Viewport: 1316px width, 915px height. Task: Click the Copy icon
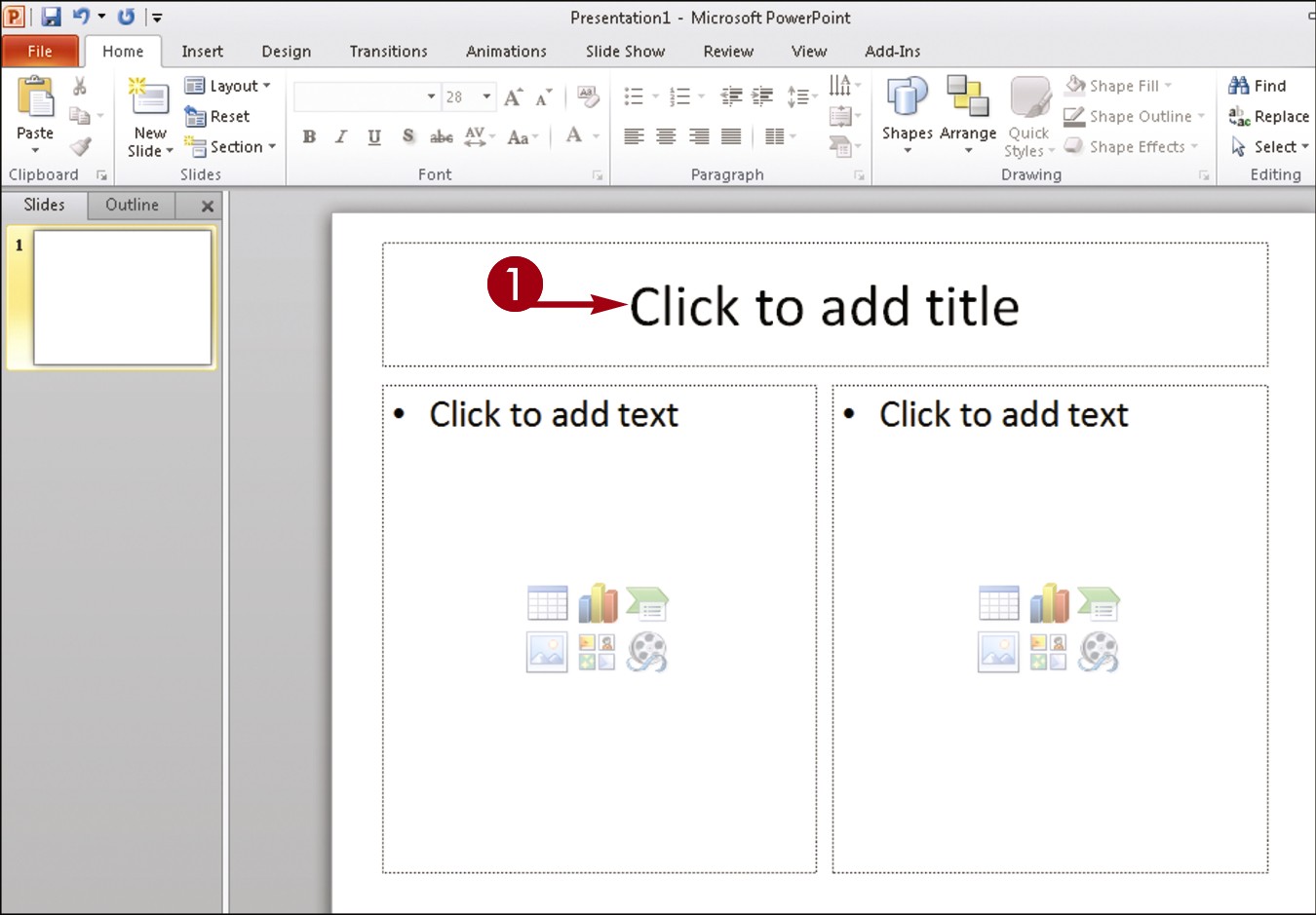(80, 116)
